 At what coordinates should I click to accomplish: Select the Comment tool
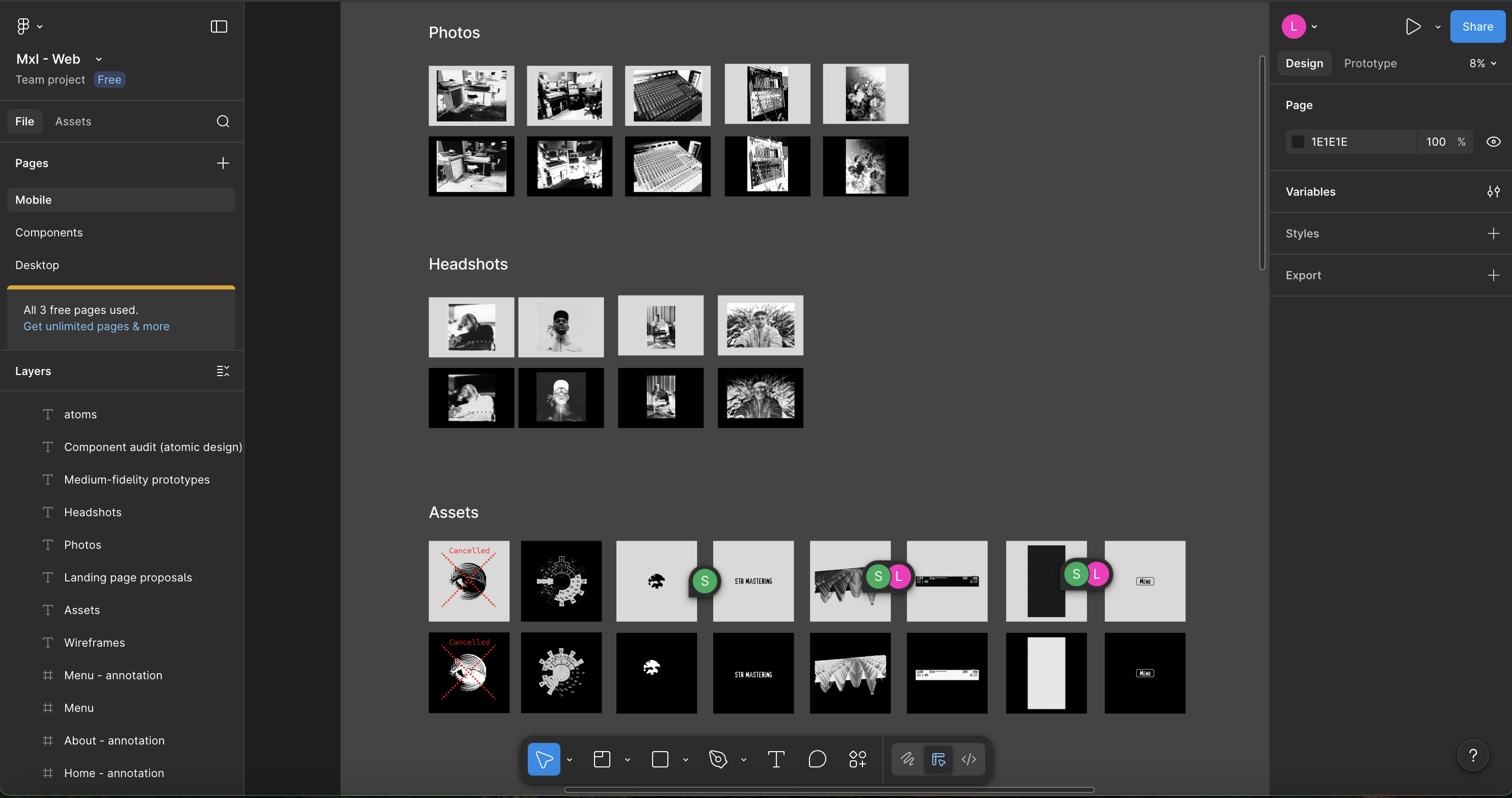pos(817,759)
